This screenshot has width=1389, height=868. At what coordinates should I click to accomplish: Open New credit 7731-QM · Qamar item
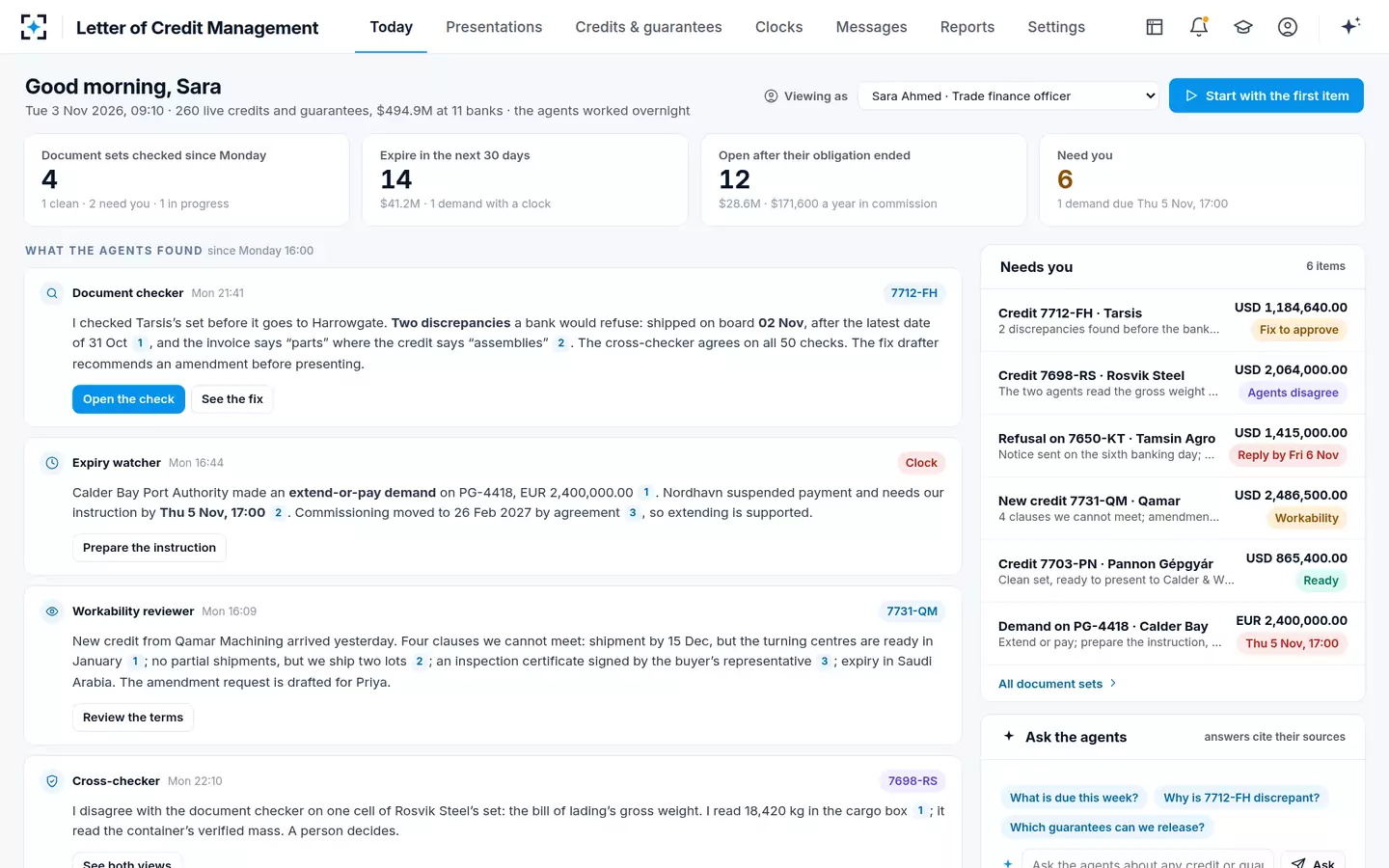tap(1172, 508)
